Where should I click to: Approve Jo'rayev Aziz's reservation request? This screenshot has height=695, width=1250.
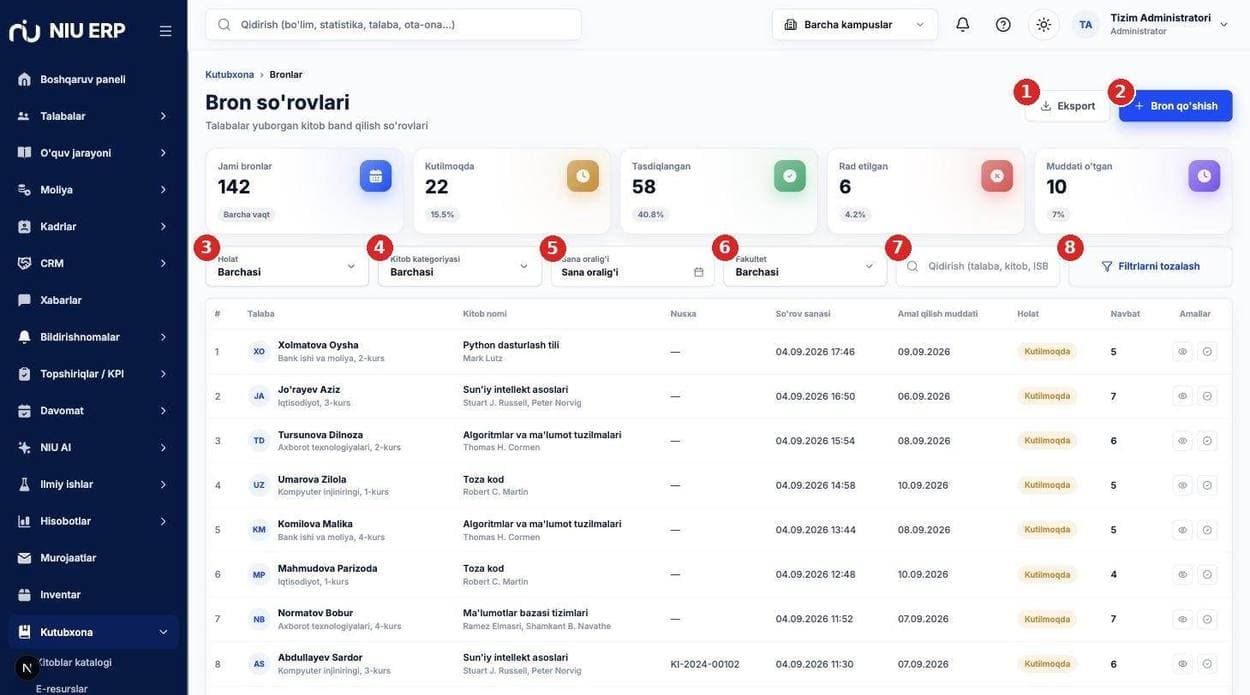pyautogui.click(x=1207, y=396)
